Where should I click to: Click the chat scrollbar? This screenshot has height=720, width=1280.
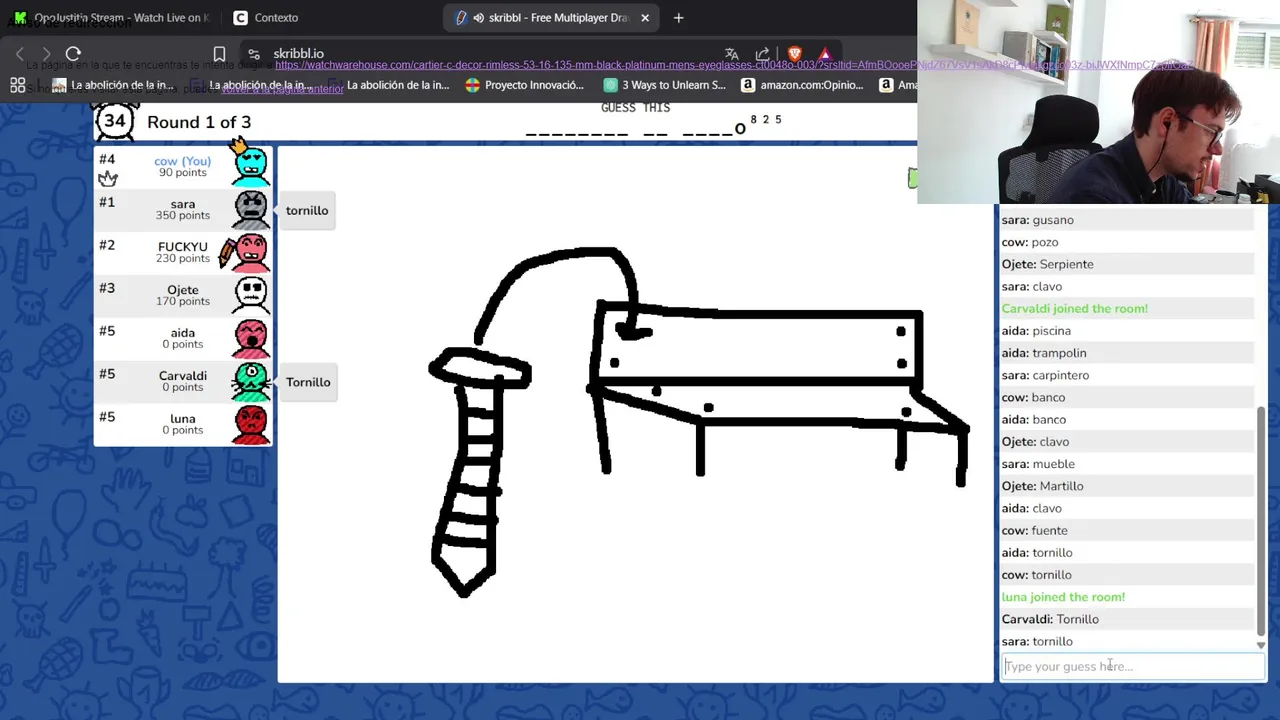1260,520
